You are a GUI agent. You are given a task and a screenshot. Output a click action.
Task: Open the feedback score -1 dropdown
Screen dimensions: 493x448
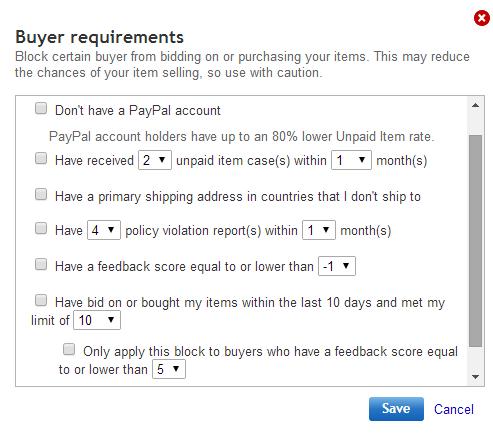(337, 266)
